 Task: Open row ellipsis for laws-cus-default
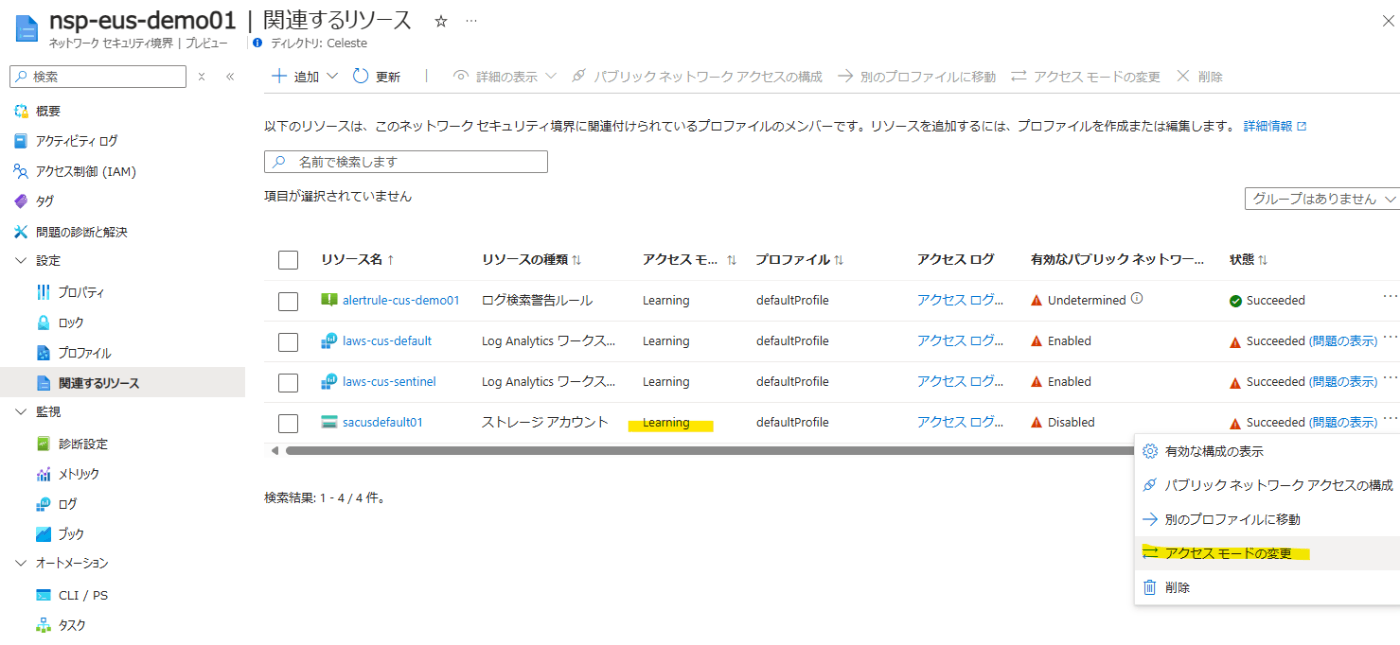(1390, 338)
